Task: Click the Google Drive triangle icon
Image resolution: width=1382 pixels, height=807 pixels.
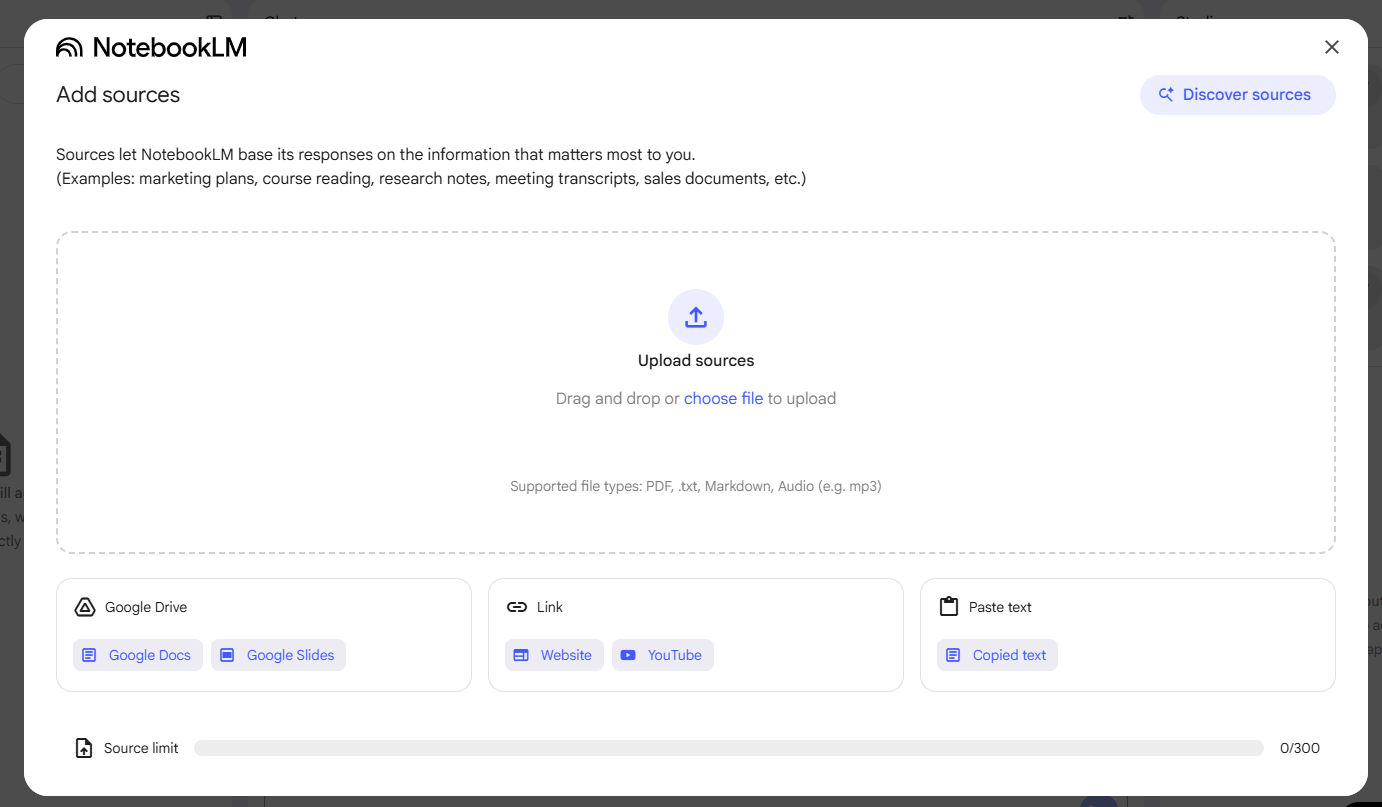Action: click(x=85, y=607)
